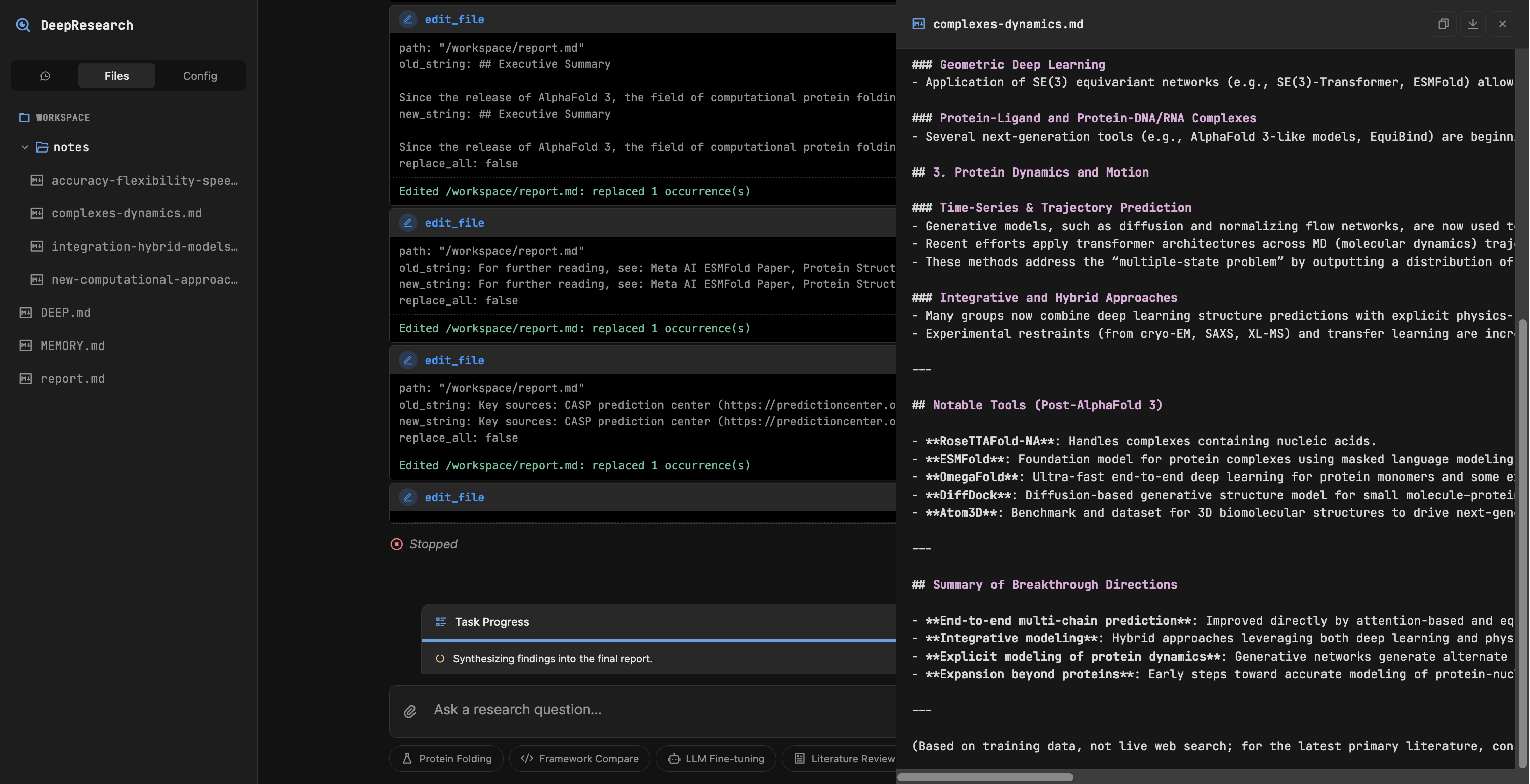The image size is (1530, 784).
Task: Open report.md from the sidebar
Action: [x=72, y=378]
